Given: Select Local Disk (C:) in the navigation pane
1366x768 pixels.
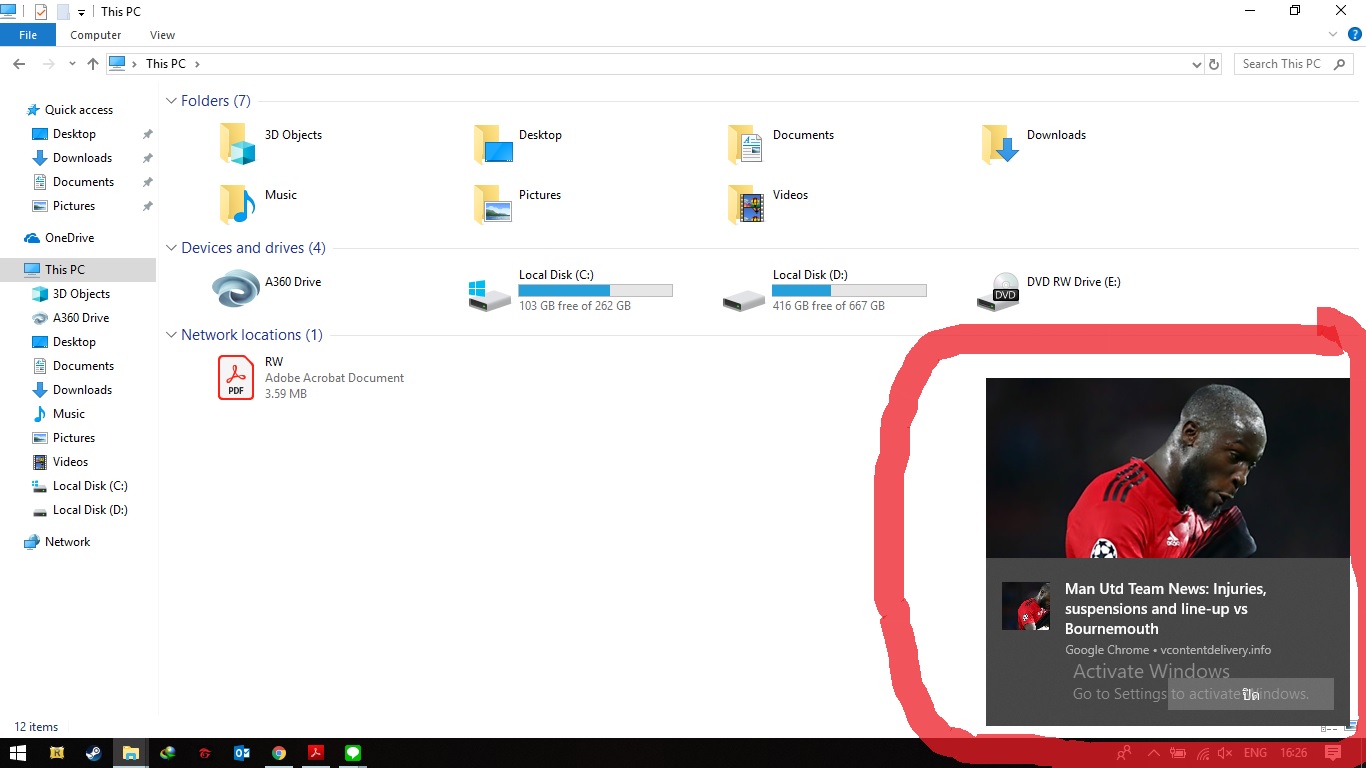Looking at the screenshot, I should coord(90,486).
